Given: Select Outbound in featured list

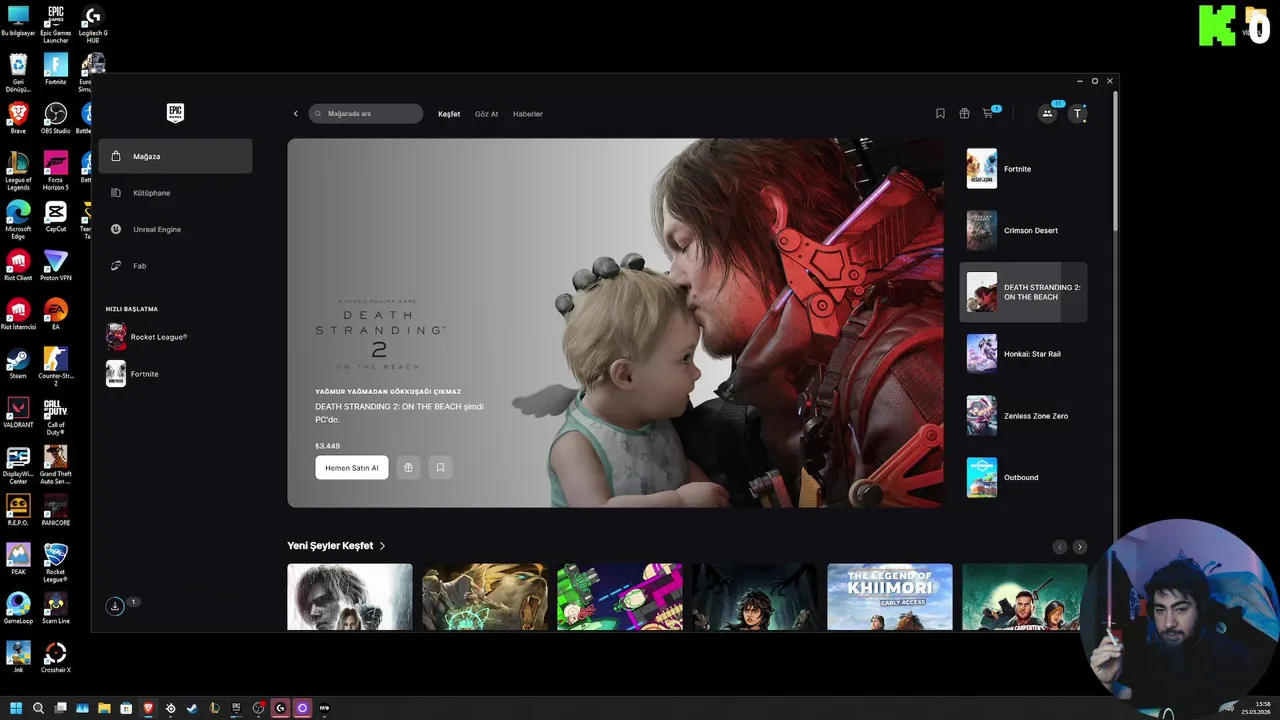Looking at the screenshot, I should click(1023, 477).
